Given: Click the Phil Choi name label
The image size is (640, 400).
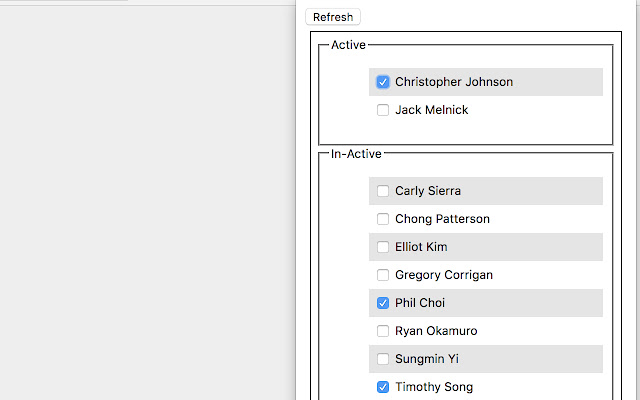Looking at the screenshot, I should 420,303.
